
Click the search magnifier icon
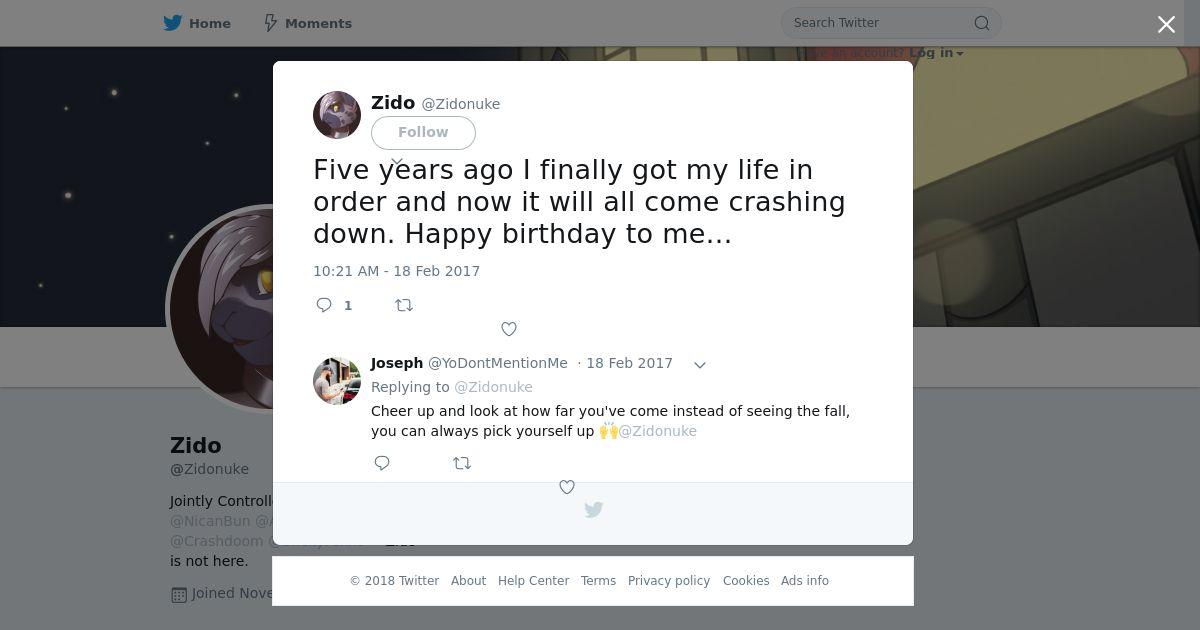click(x=982, y=23)
